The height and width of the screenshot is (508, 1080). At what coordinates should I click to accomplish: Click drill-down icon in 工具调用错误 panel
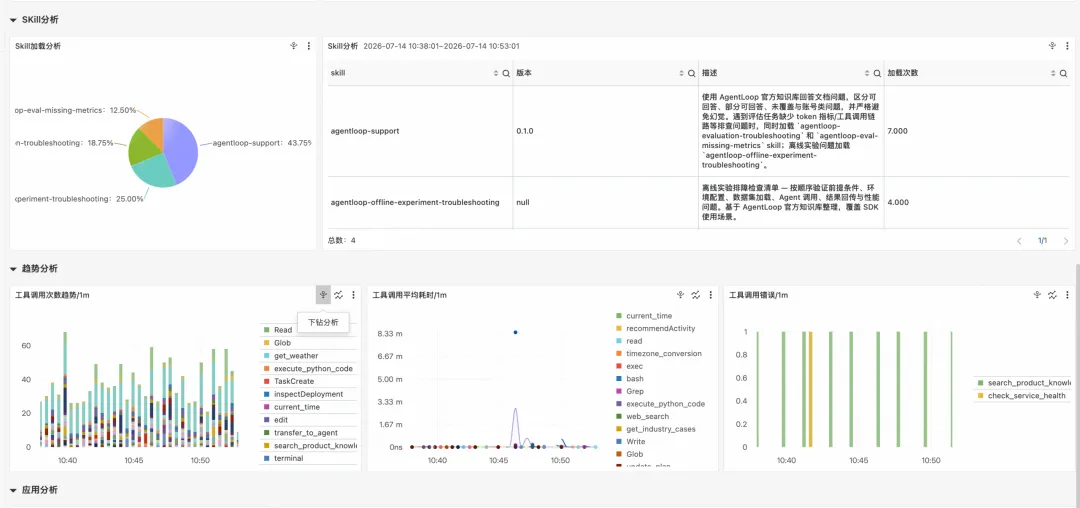click(x=1037, y=295)
